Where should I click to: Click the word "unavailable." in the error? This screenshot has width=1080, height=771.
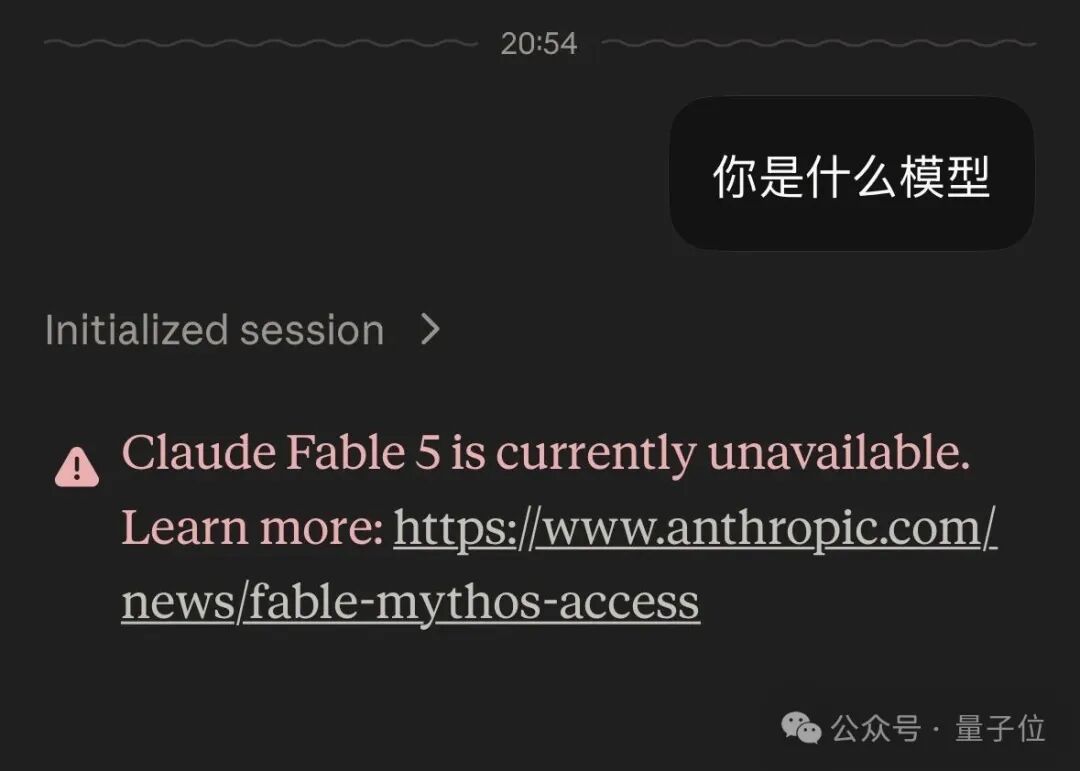click(x=839, y=453)
